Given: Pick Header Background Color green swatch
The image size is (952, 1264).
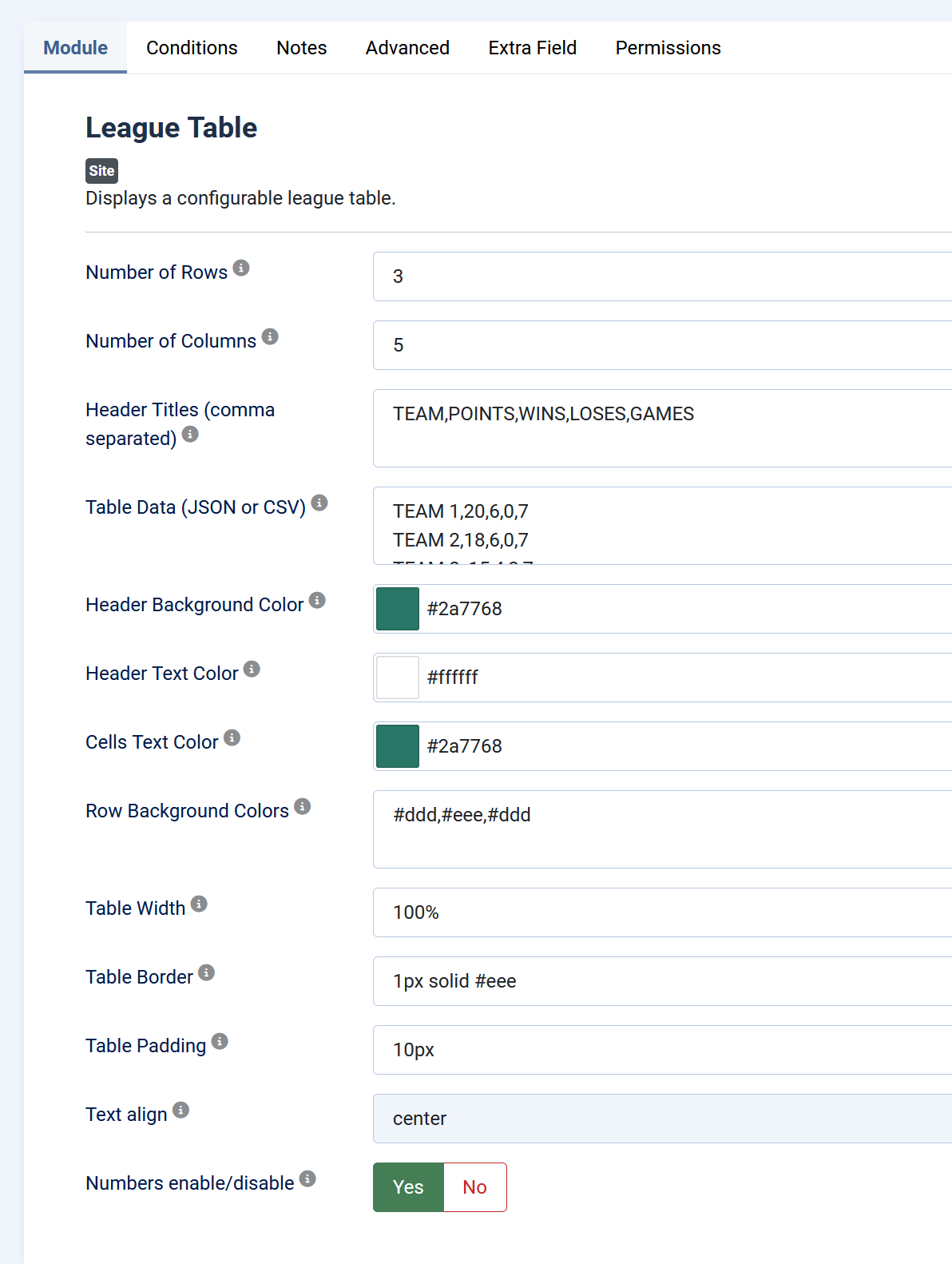Looking at the screenshot, I should click(x=398, y=609).
